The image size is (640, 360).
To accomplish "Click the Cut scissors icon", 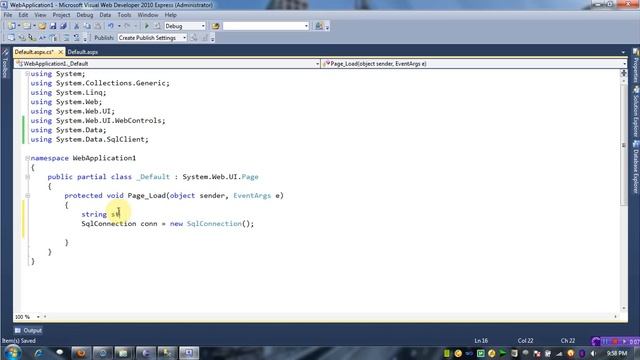I will [76, 26].
